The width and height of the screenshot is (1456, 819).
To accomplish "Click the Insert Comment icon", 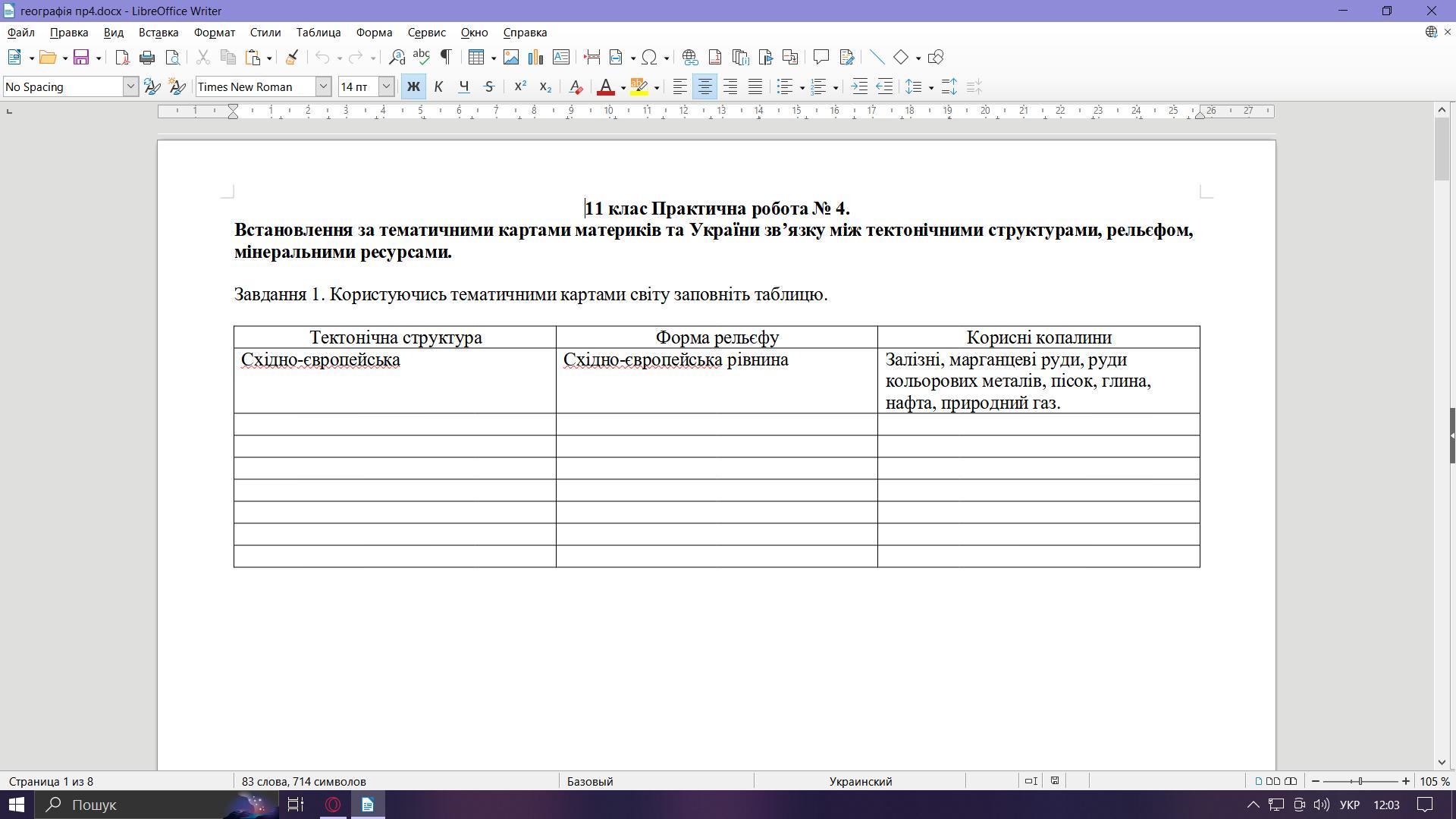I will tap(821, 58).
